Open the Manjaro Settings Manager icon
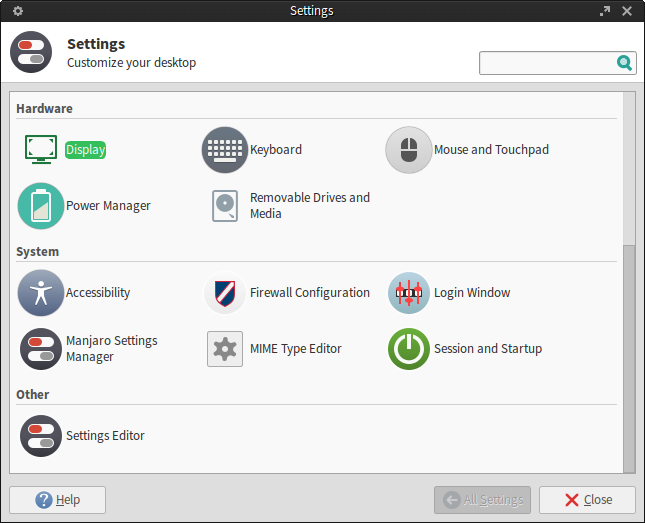The image size is (645, 523). click(x=41, y=349)
